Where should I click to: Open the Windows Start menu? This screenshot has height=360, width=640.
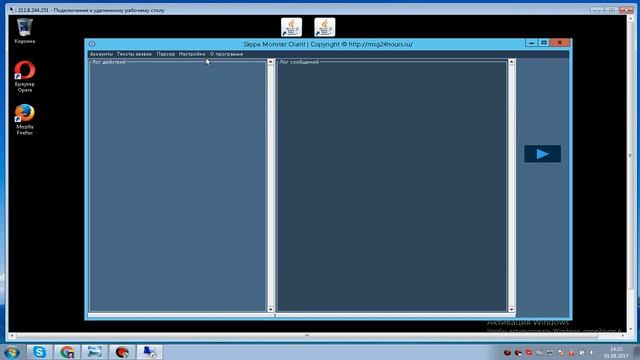pyautogui.click(x=11, y=352)
